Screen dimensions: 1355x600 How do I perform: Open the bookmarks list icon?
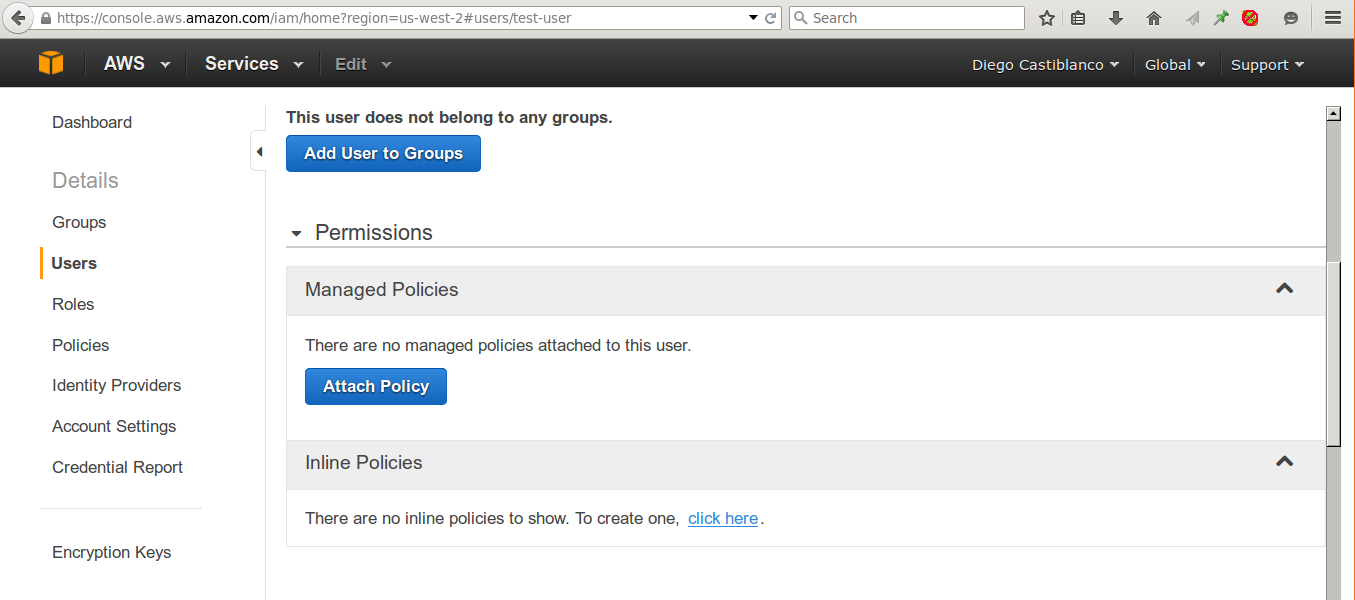click(1078, 18)
